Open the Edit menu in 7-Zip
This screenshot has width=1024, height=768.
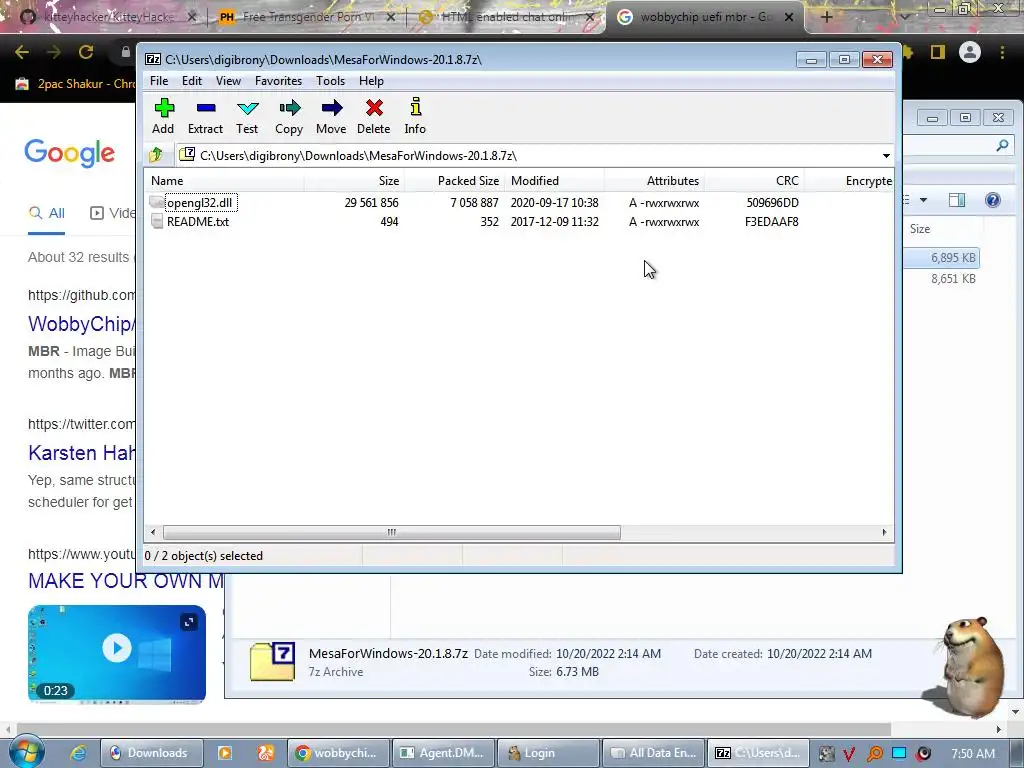pyautogui.click(x=191, y=81)
